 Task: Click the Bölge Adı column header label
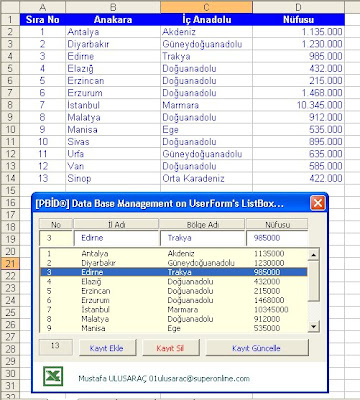pos(202,224)
